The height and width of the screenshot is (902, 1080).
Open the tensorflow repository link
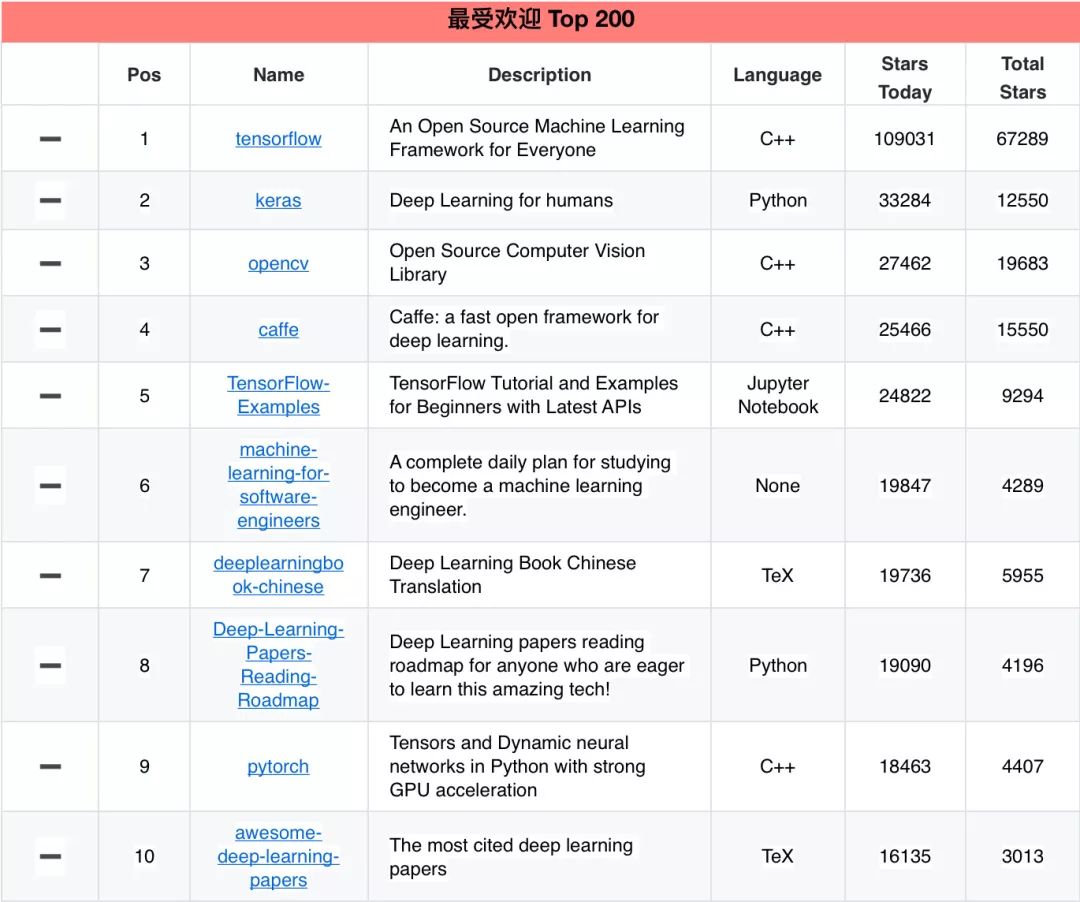coord(278,139)
